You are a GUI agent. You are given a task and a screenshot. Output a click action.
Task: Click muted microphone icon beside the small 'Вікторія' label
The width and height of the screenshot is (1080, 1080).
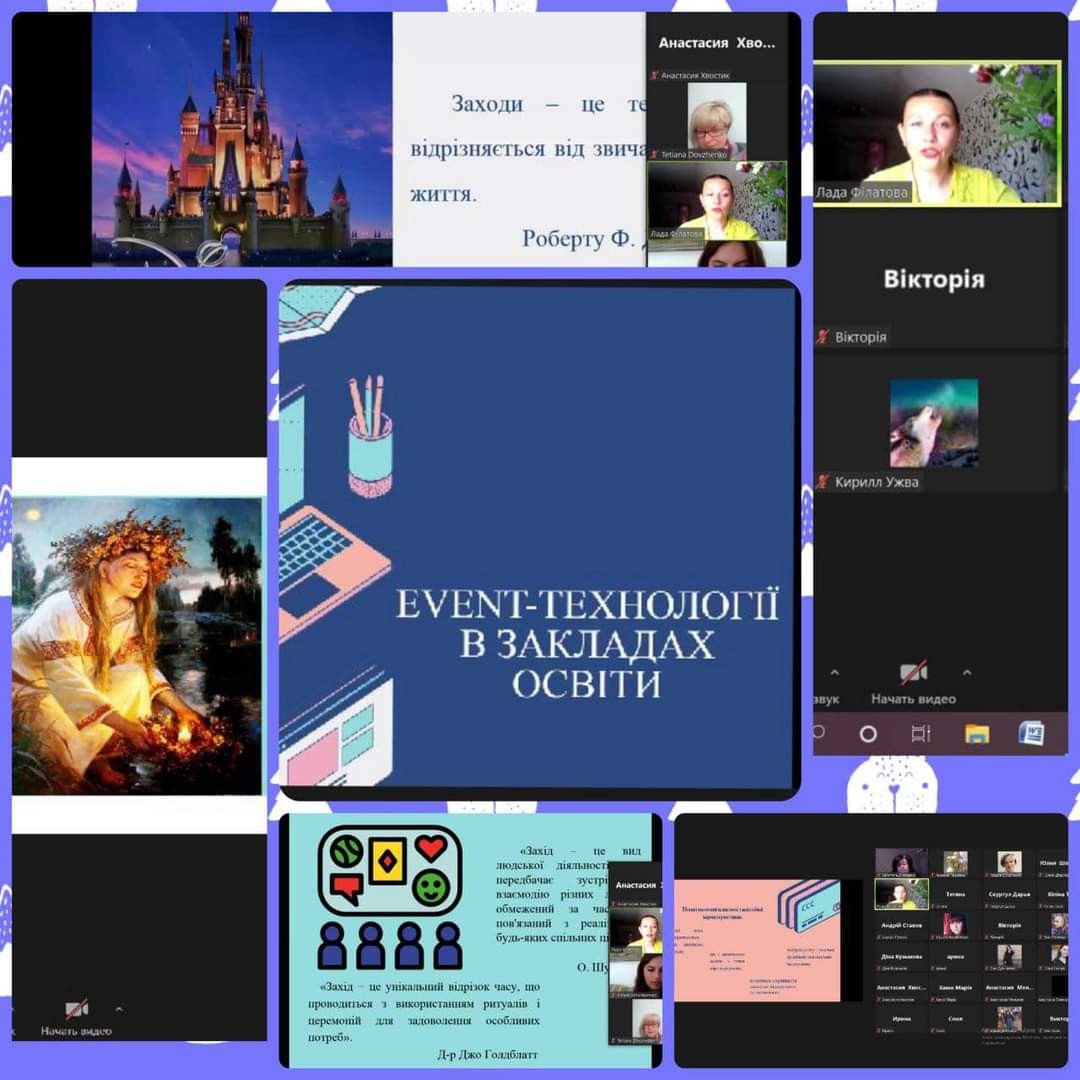coord(822,337)
